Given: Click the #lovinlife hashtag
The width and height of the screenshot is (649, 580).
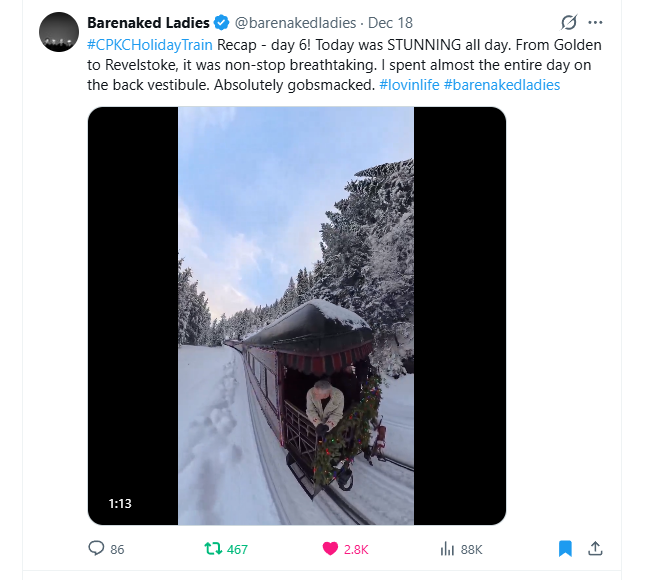Looking at the screenshot, I should click(407, 85).
